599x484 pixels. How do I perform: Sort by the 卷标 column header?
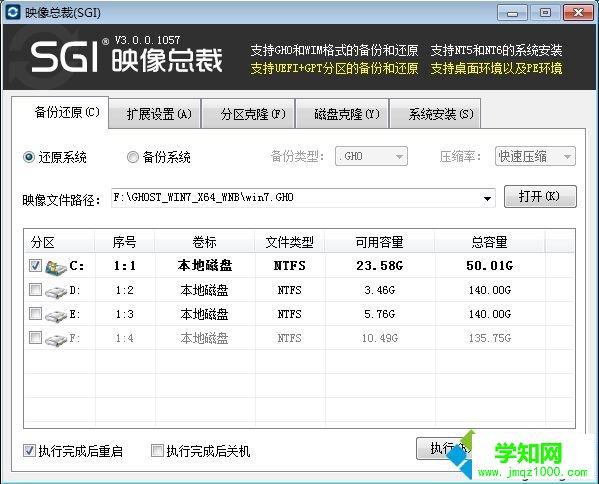[x=204, y=242]
